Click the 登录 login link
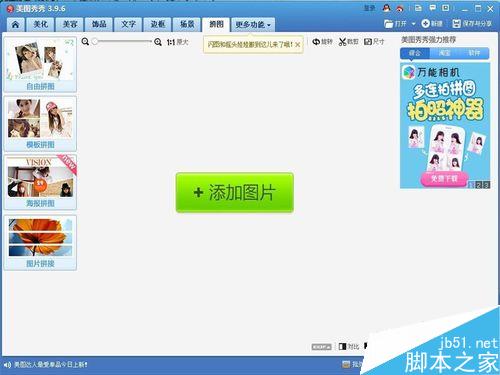 369,8
